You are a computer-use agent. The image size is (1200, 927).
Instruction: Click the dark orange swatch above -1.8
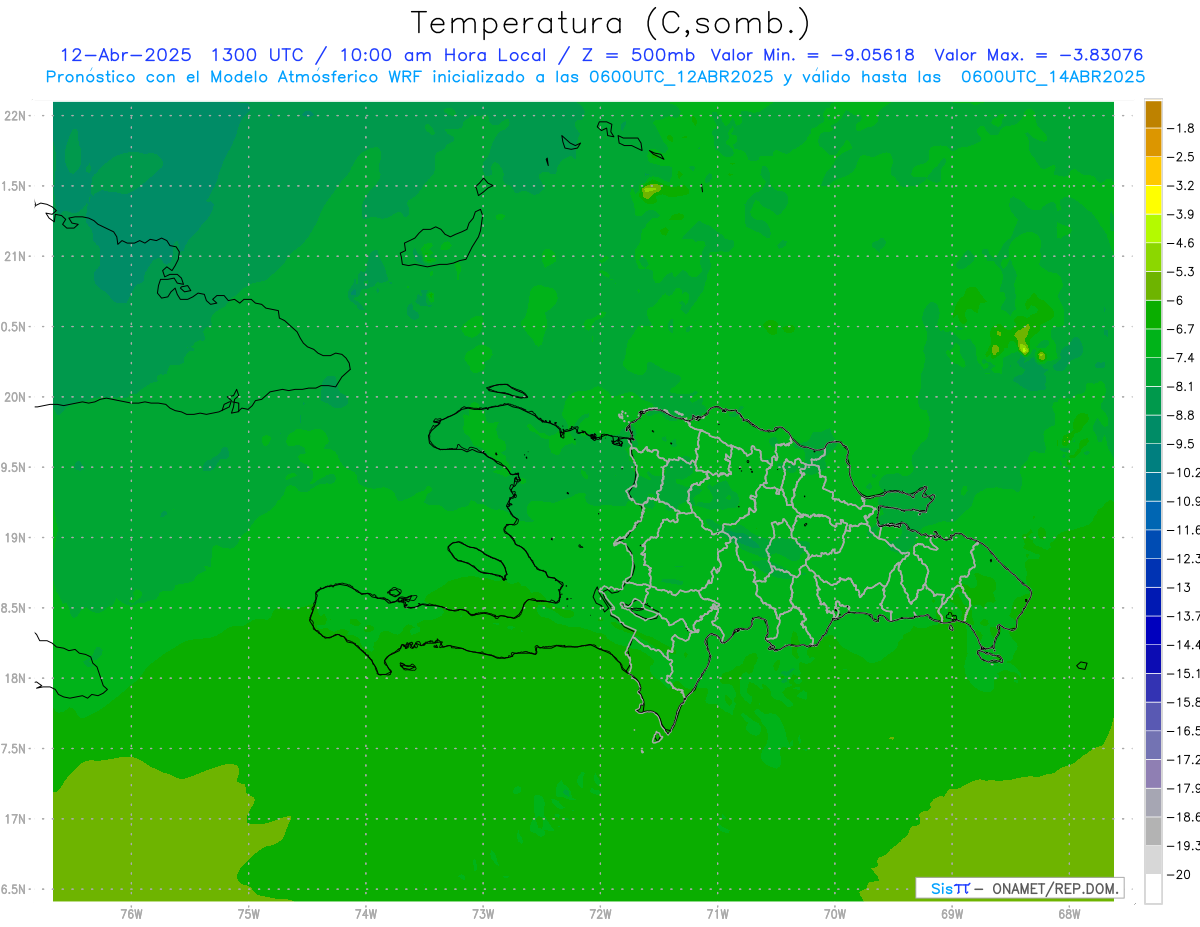point(1153,114)
